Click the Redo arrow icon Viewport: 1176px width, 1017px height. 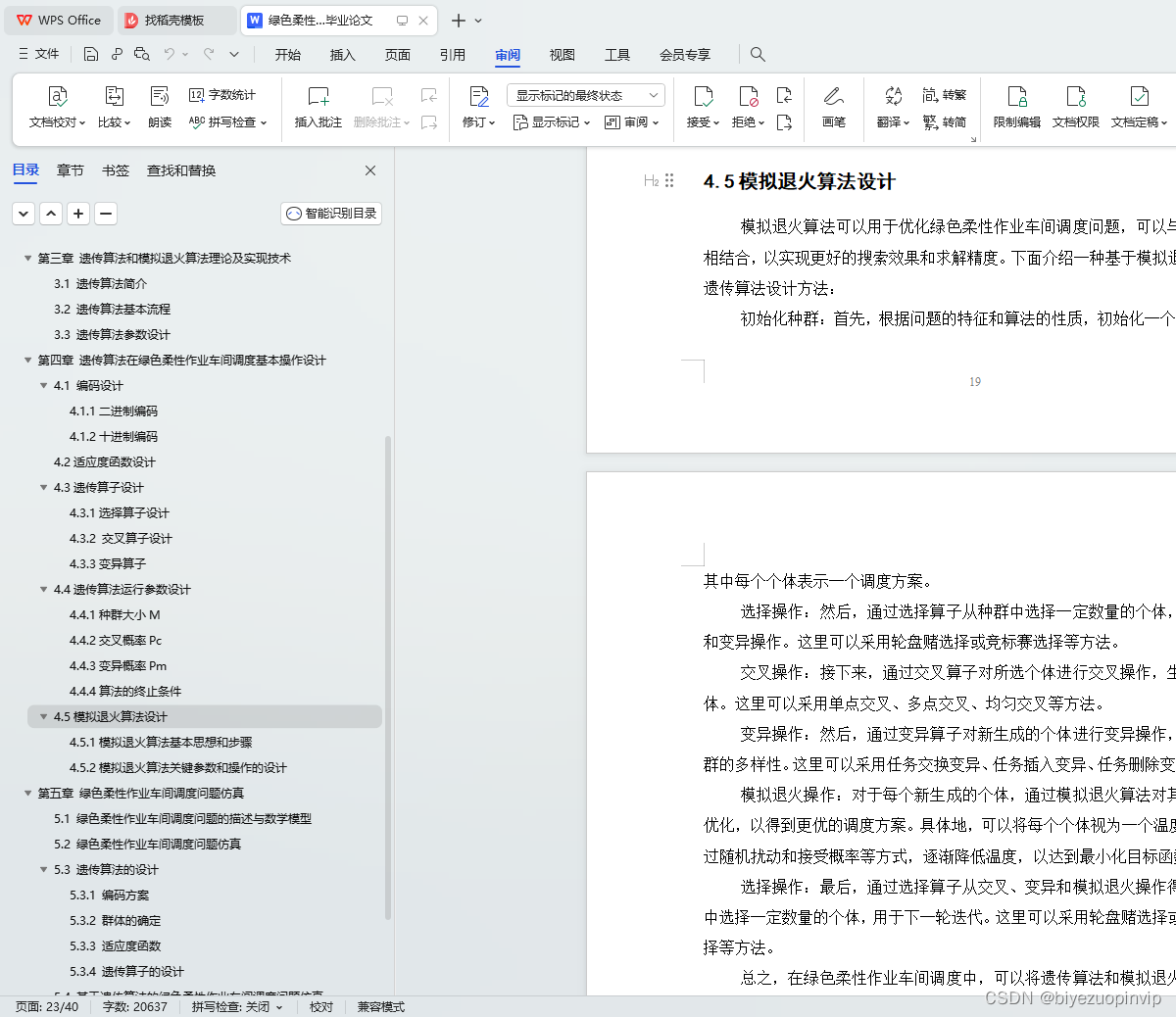point(209,54)
